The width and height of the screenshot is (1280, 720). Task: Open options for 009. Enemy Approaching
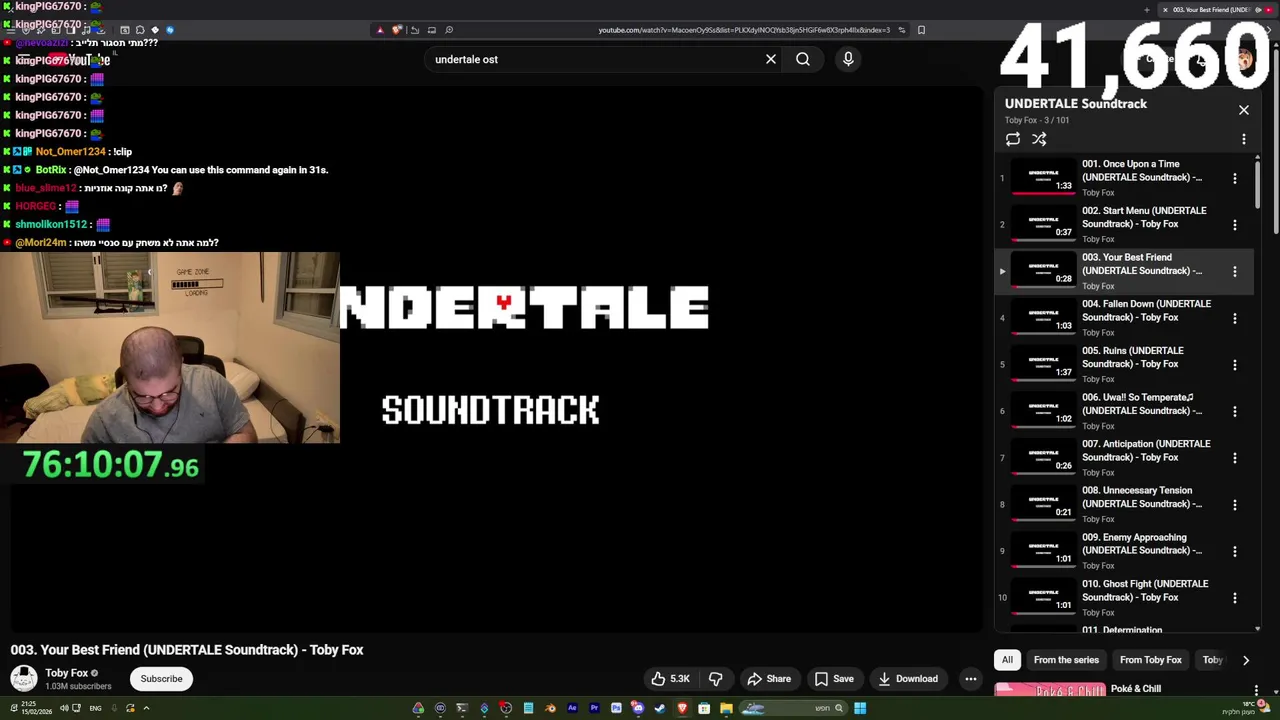click(x=1235, y=551)
